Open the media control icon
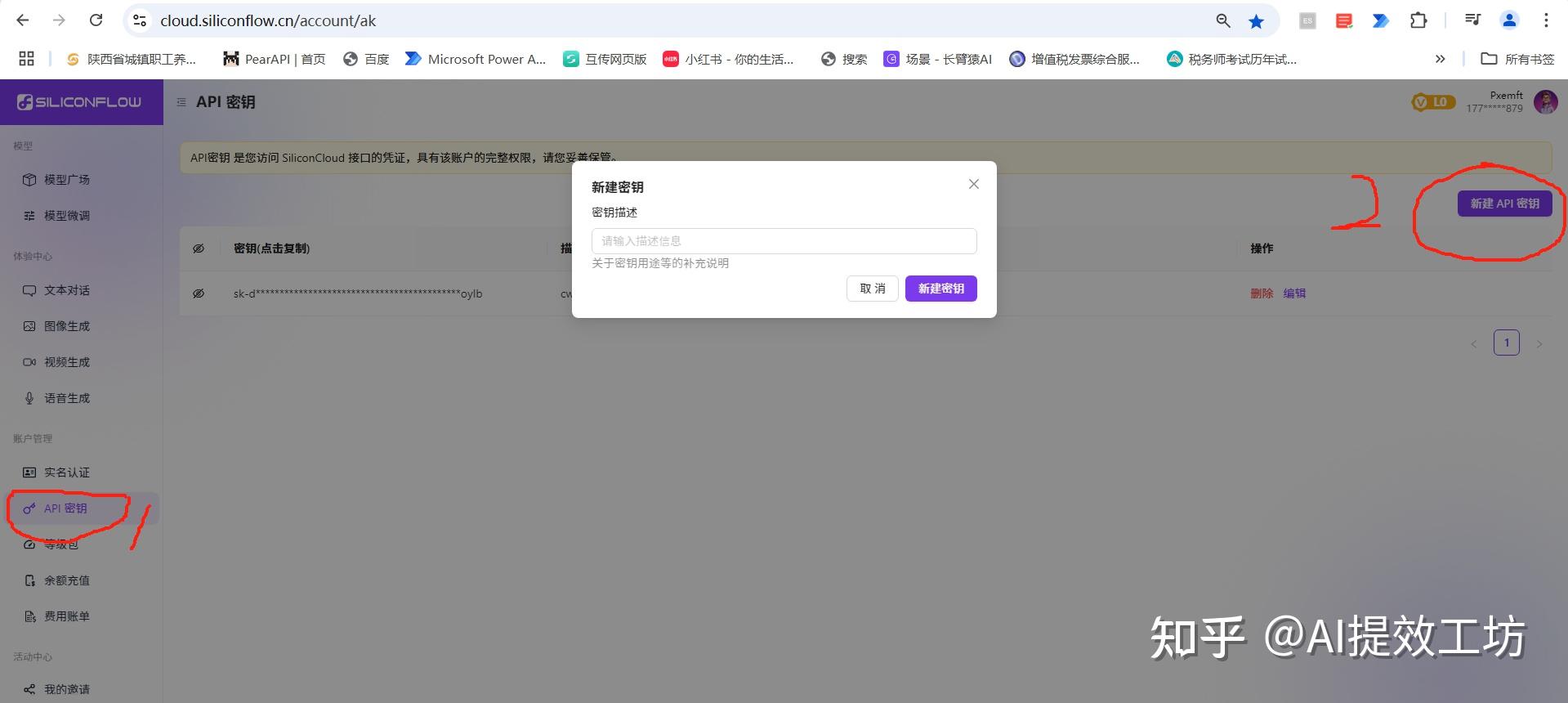 click(1472, 20)
